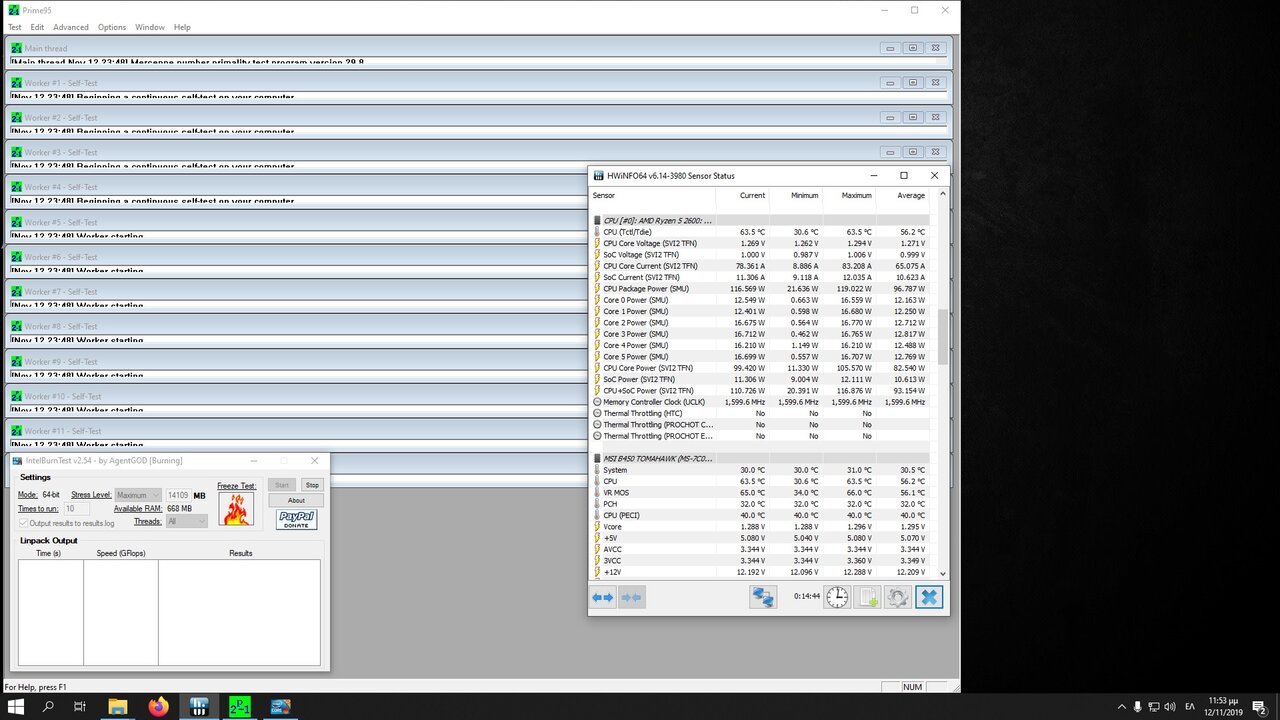Click HWiNFO expand-columns left-right arrows icon

coord(603,597)
